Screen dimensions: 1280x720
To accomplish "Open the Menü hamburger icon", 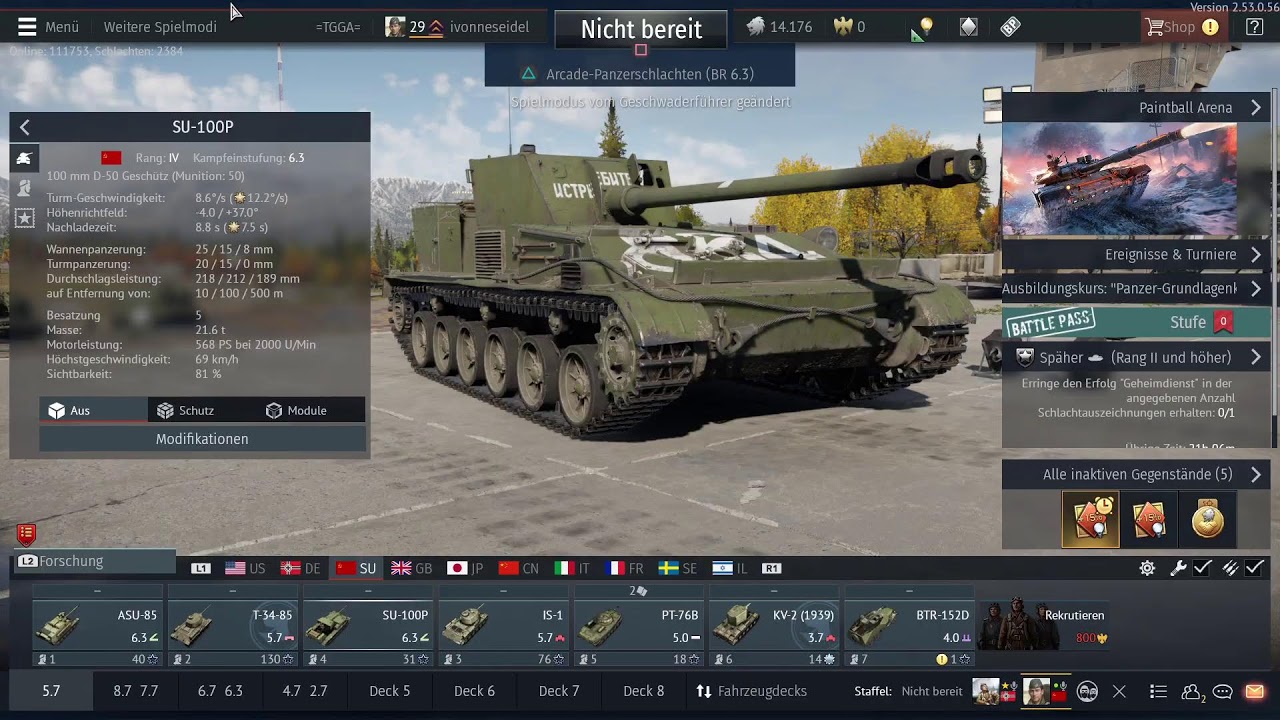I will [x=27, y=27].
